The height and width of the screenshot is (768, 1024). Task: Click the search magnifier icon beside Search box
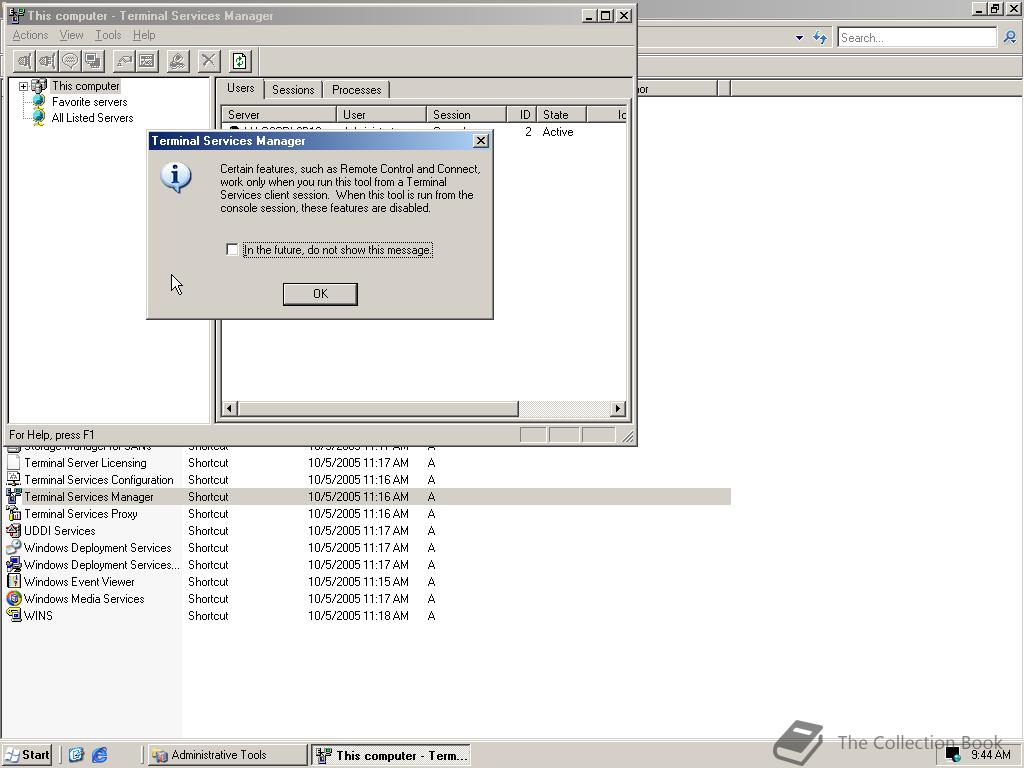1010,37
